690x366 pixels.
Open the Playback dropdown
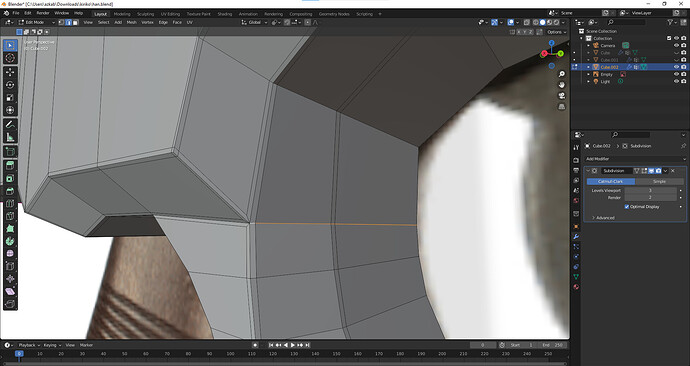pyautogui.click(x=29, y=345)
